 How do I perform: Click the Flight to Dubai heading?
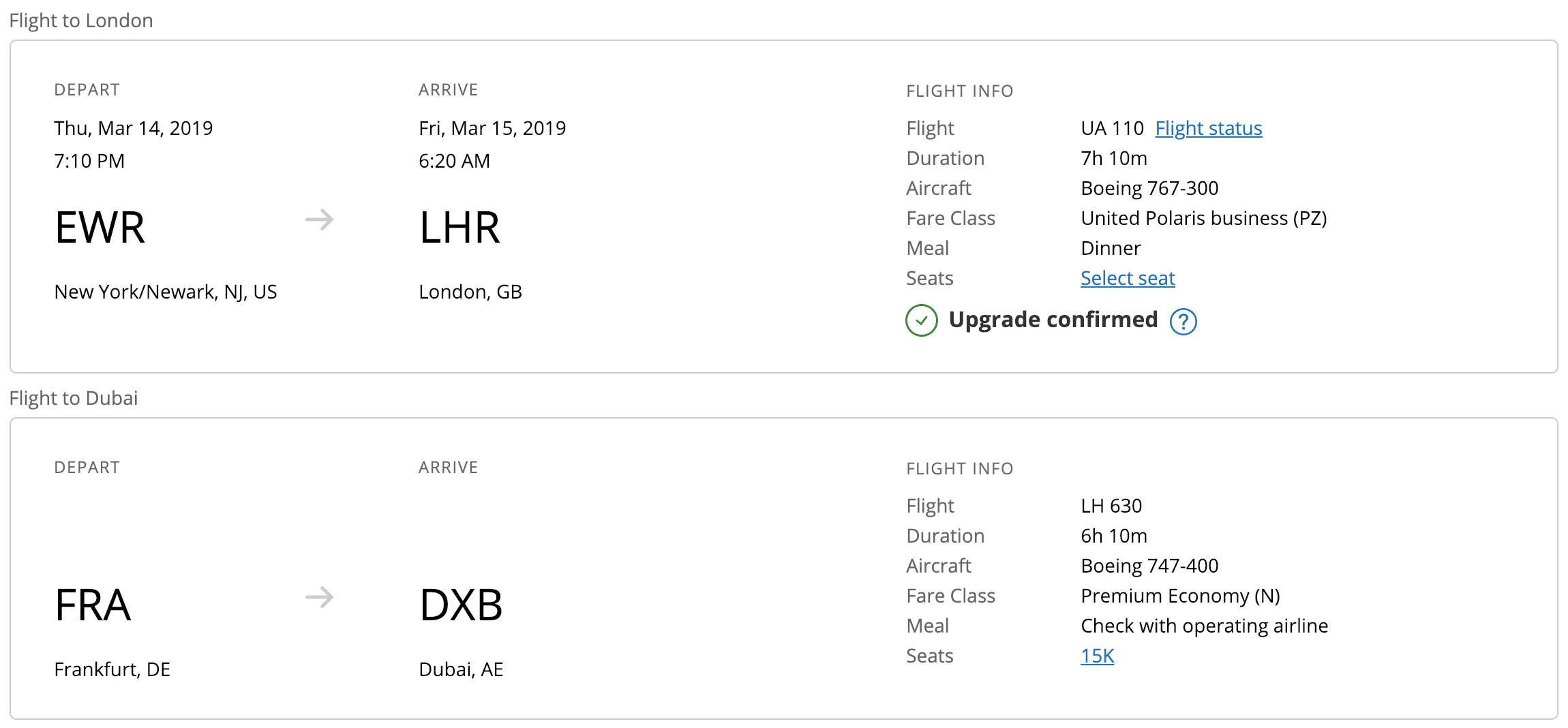tap(74, 398)
